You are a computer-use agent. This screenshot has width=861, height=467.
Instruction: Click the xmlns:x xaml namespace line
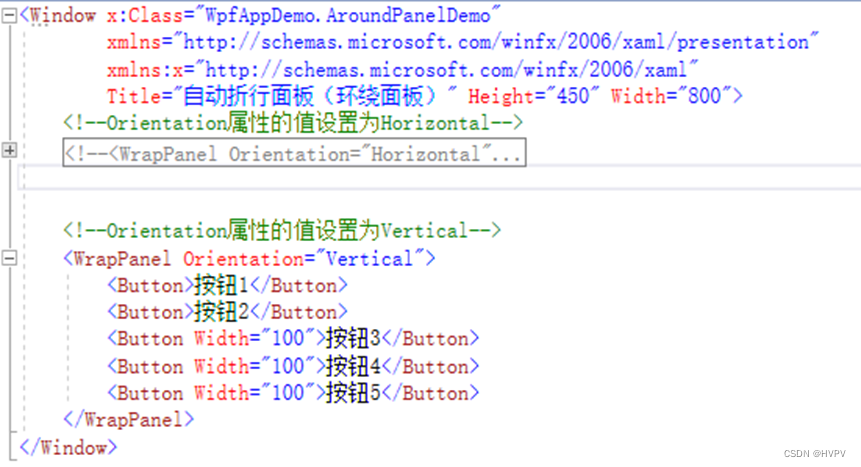pyautogui.click(x=402, y=69)
